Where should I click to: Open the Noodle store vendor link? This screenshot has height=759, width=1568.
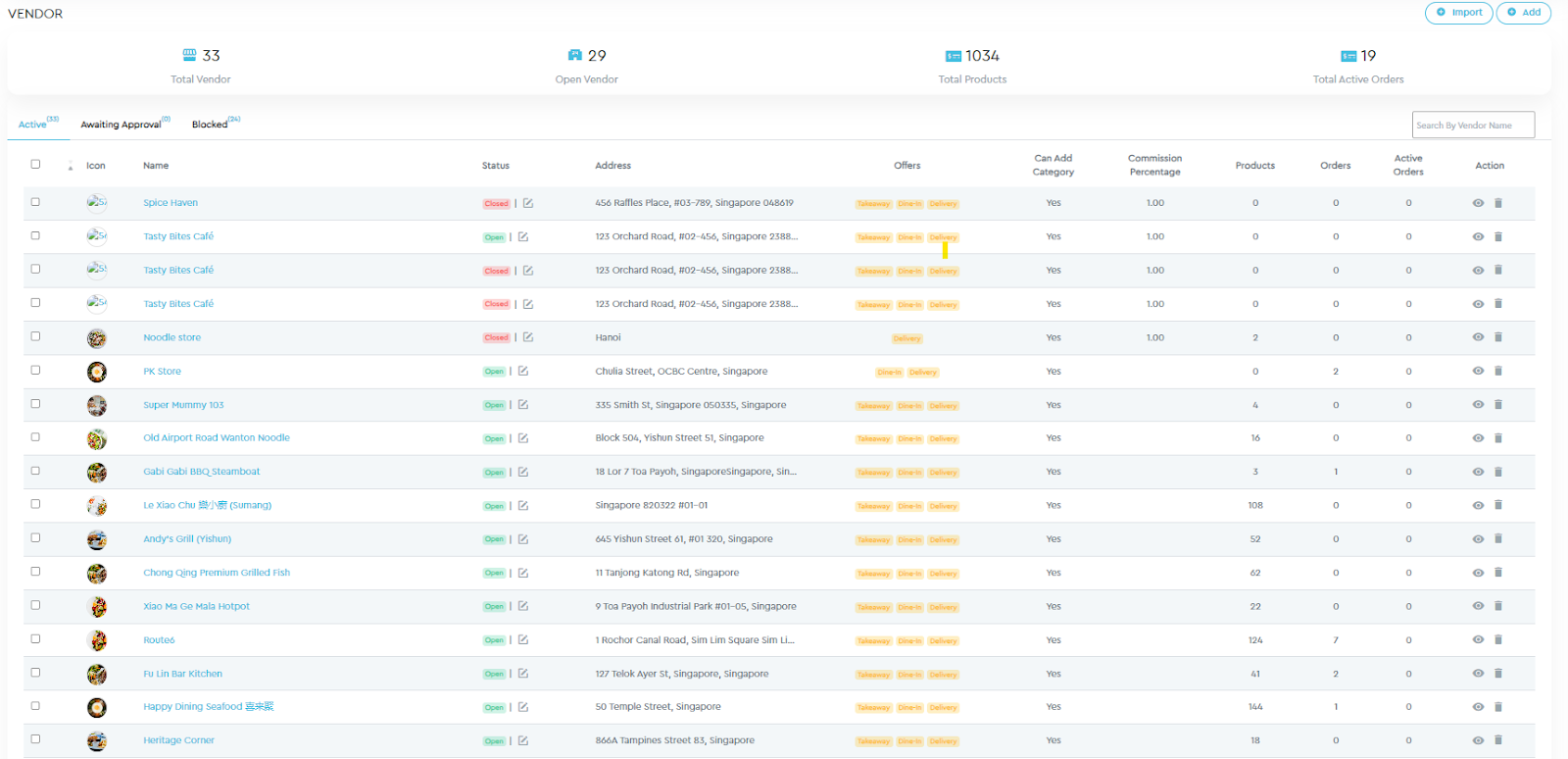coord(171,337)
